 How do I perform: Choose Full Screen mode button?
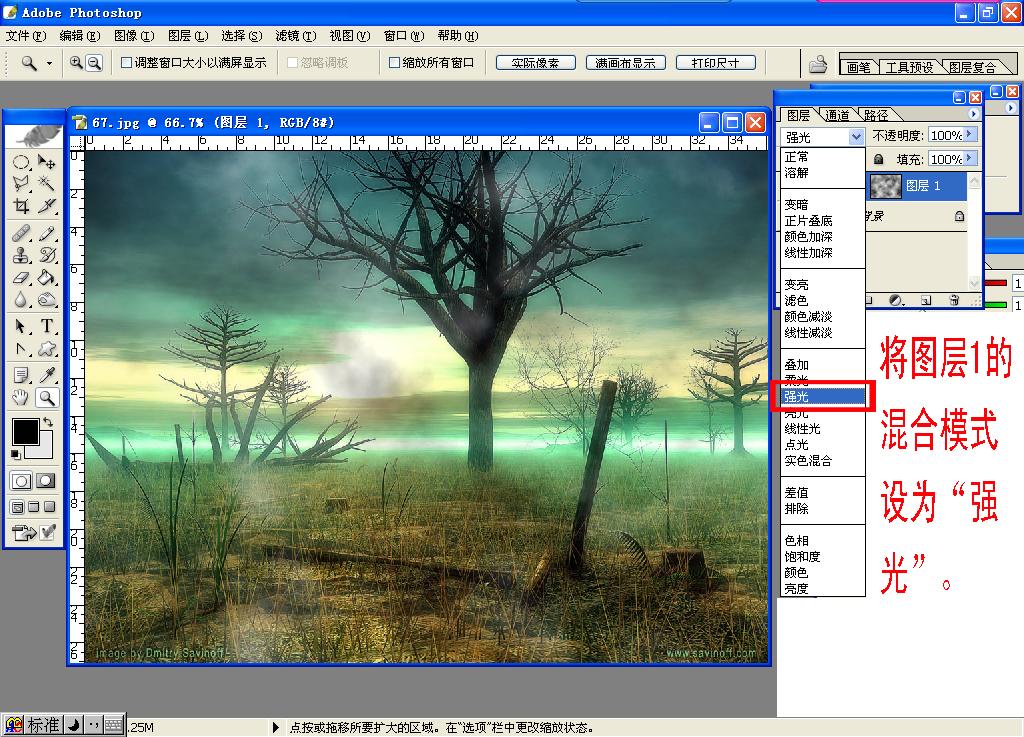49,507
